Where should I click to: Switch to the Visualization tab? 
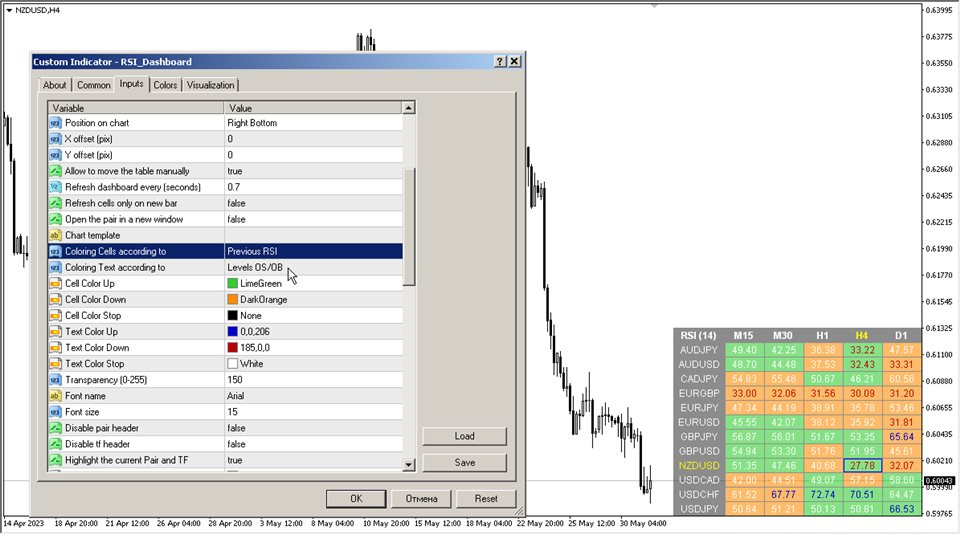coord(211,85)
